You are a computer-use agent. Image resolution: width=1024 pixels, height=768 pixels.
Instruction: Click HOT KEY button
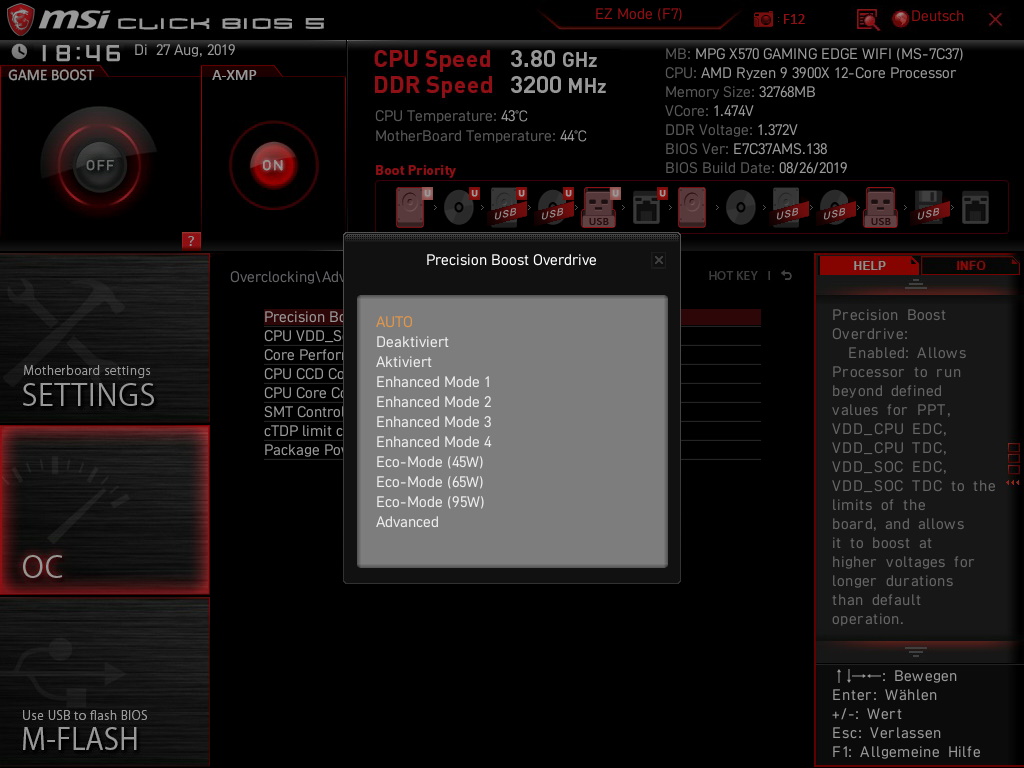pos(733,276)
